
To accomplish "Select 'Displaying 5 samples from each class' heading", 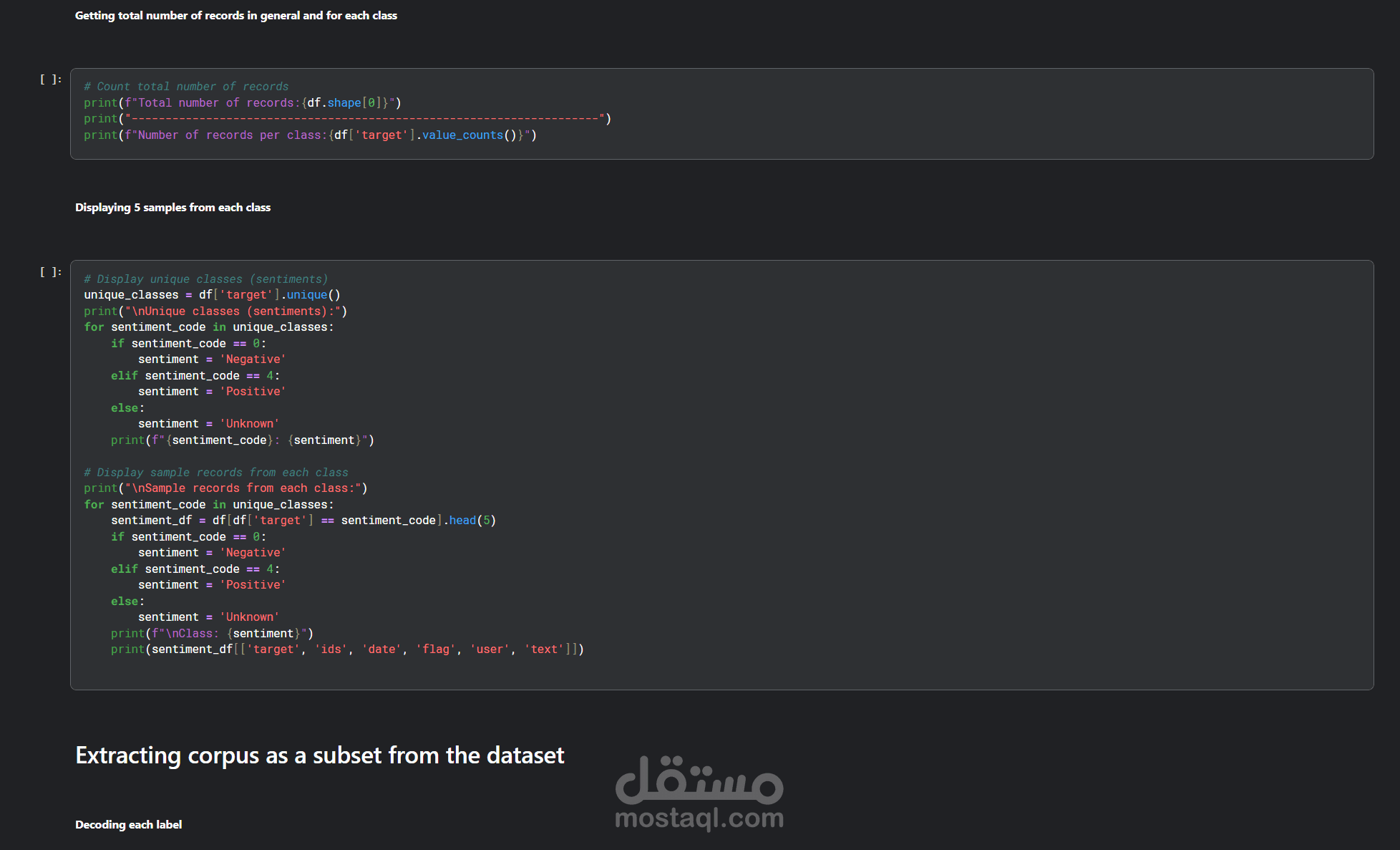I will 172,208.
